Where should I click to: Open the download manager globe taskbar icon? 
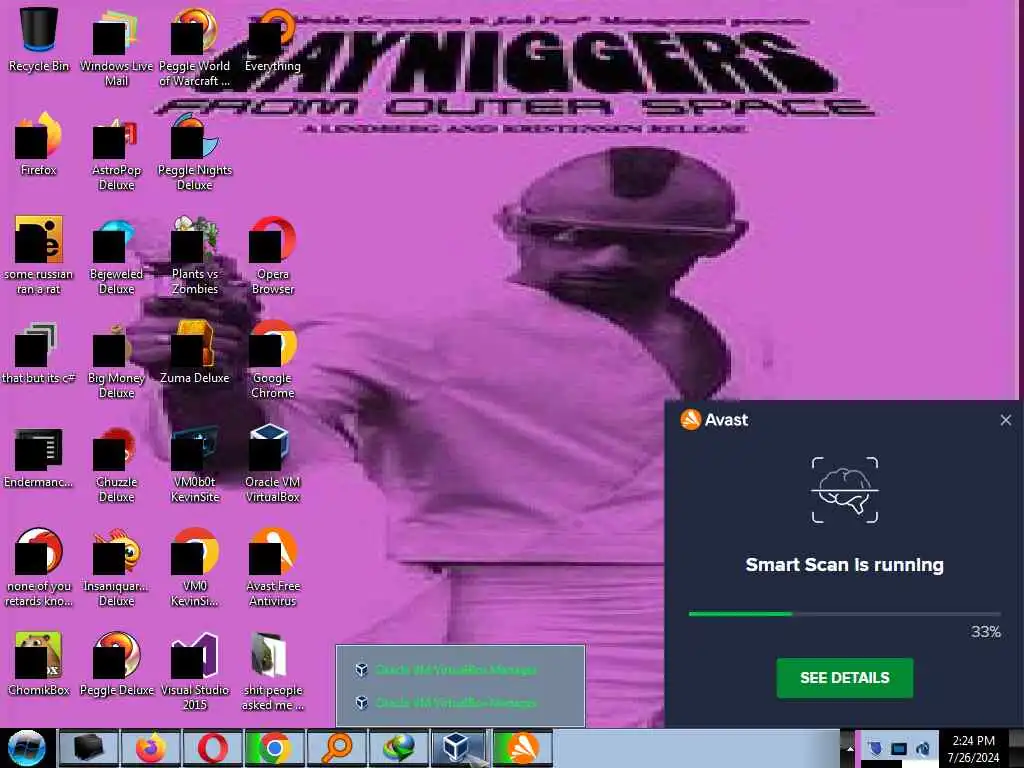click(398, 748)
